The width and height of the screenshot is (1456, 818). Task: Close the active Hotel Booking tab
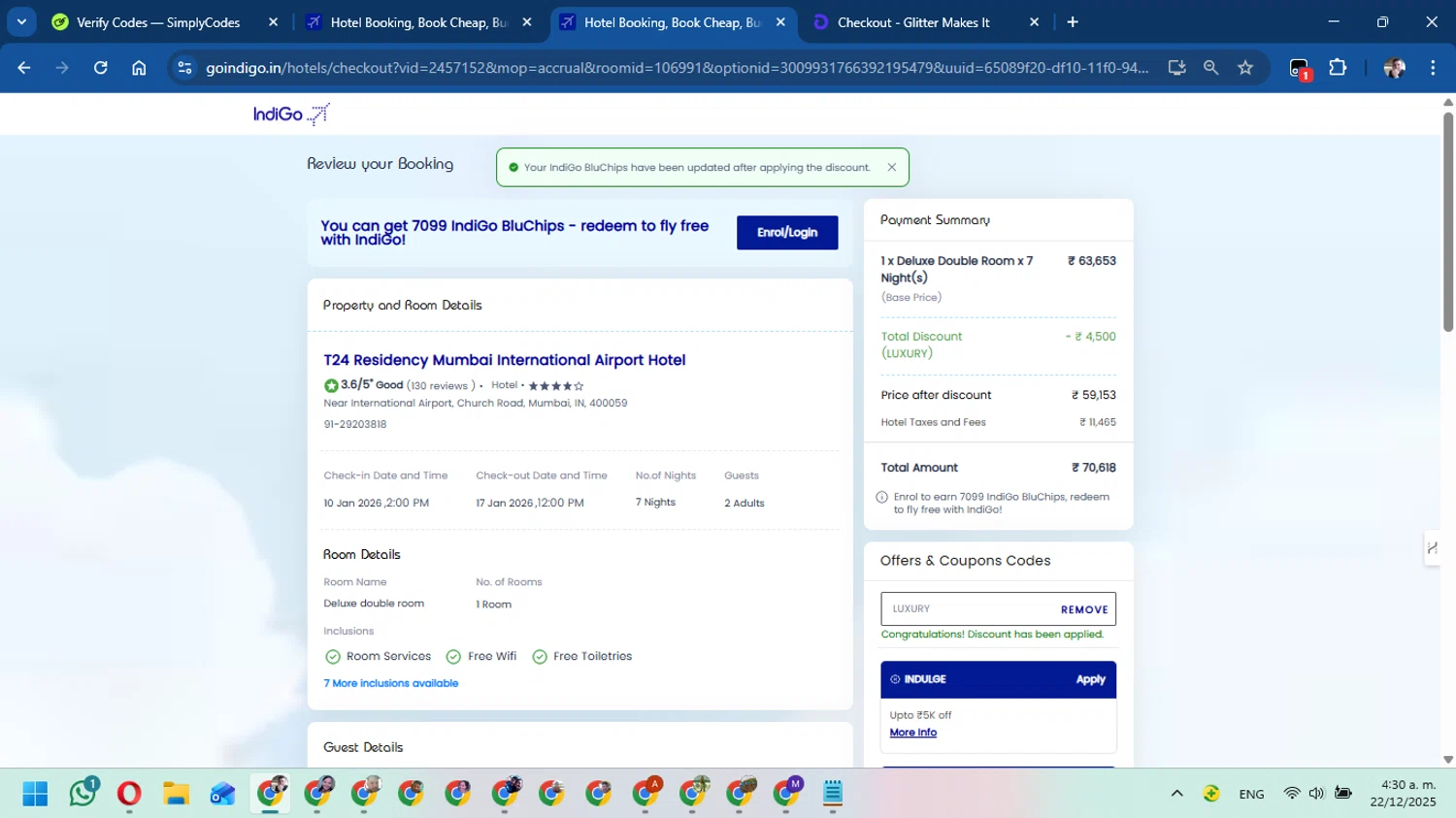click(x=780, y=22)
